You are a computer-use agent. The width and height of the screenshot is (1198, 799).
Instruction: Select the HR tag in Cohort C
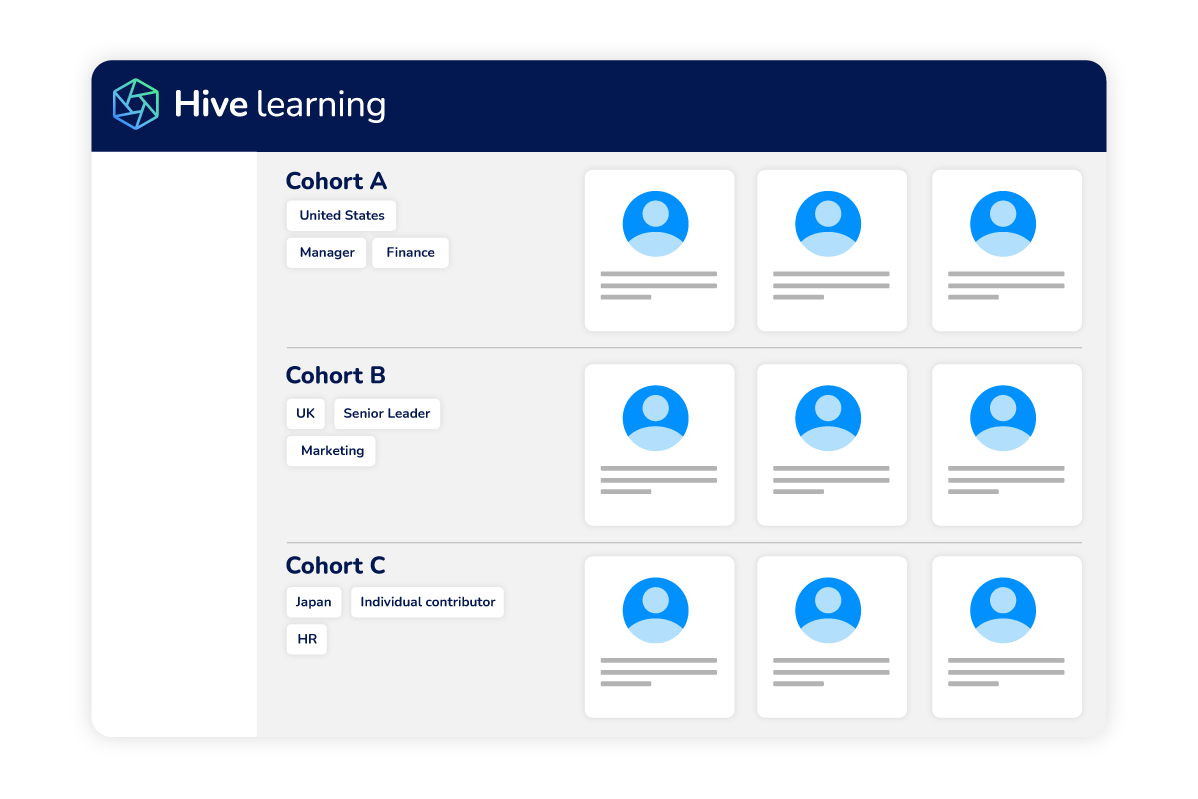(x=307, y=639)
